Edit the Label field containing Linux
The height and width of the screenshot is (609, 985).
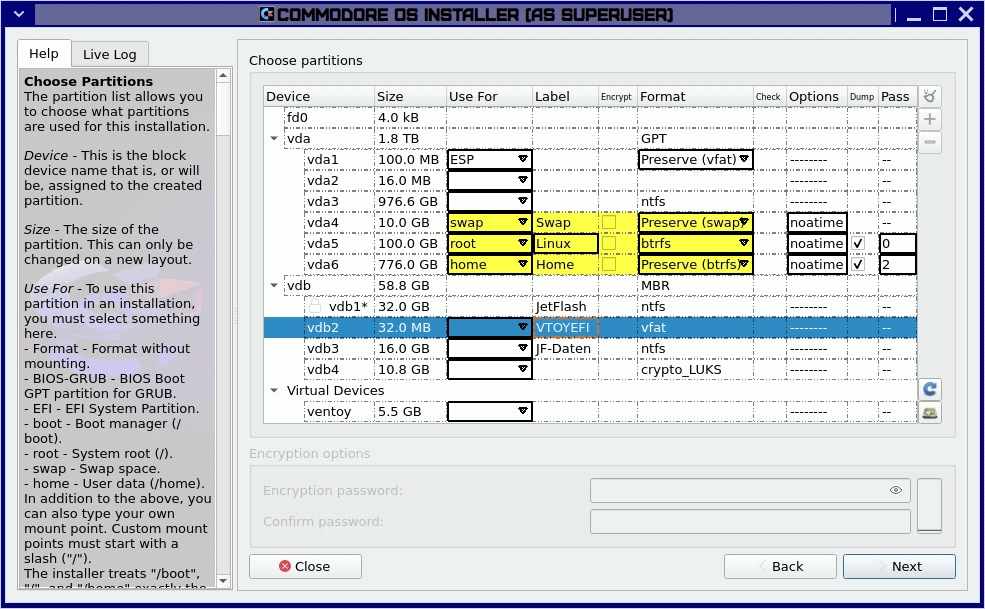(x=565, y=243)
